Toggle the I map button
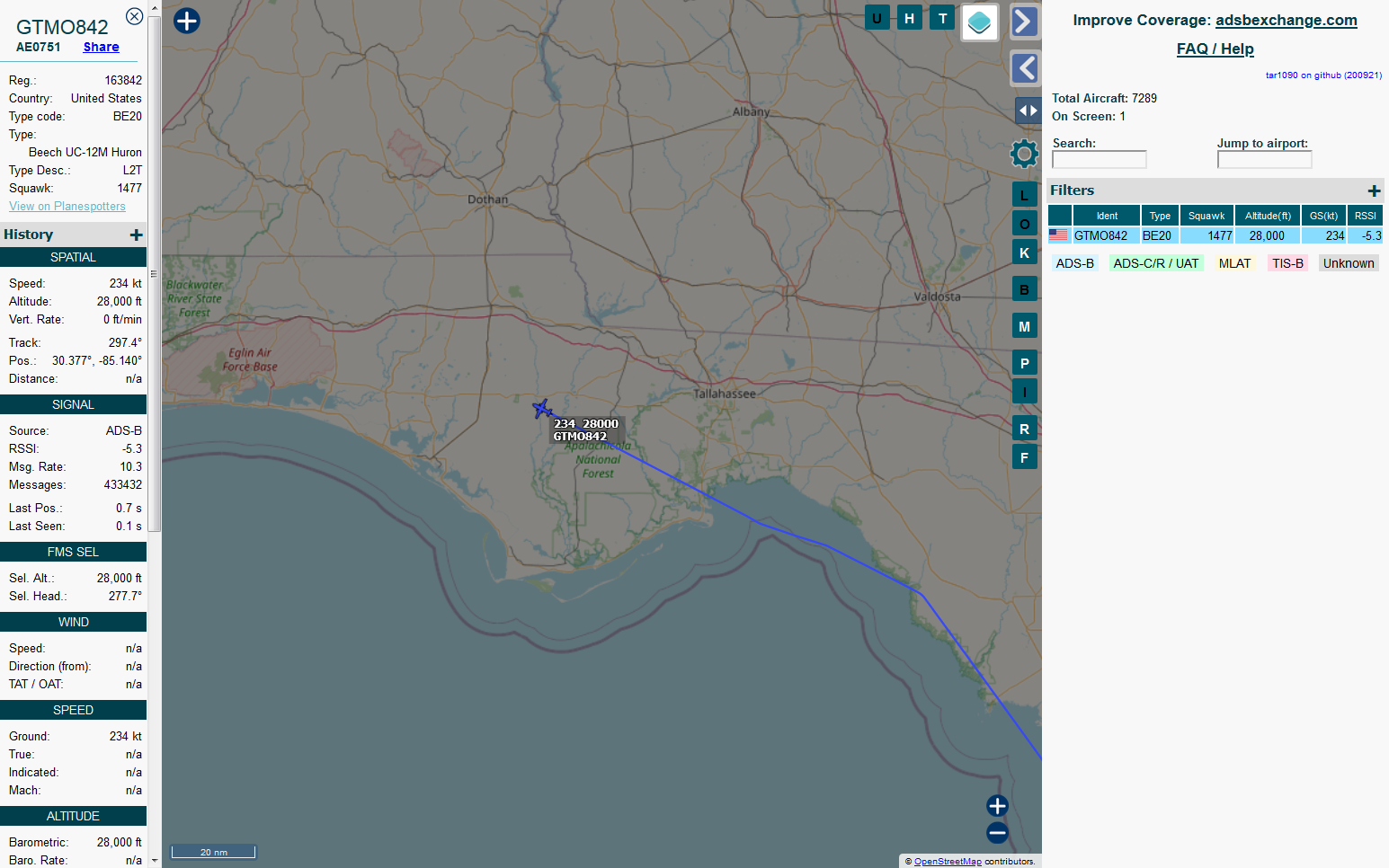This screenshot has height=868, width=1389. click(x=1024, y=392)
